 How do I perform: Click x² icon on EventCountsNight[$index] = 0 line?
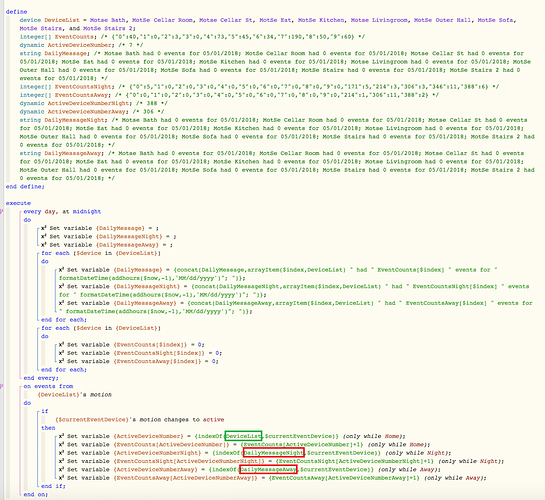click(61, 353)
